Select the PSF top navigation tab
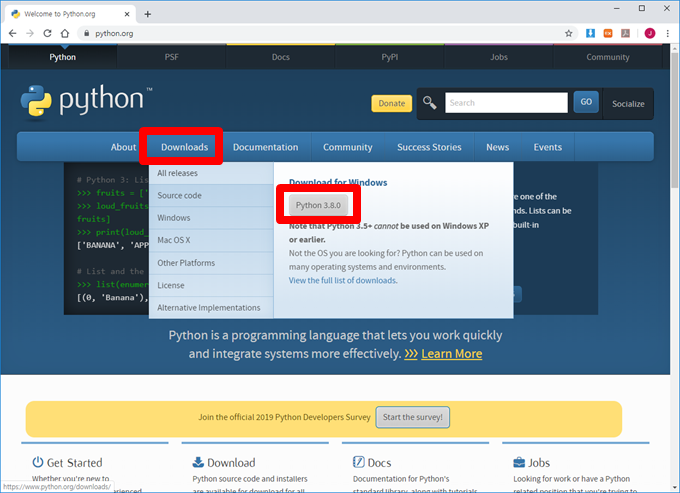 pyautogui.click(x=171, y=57)
